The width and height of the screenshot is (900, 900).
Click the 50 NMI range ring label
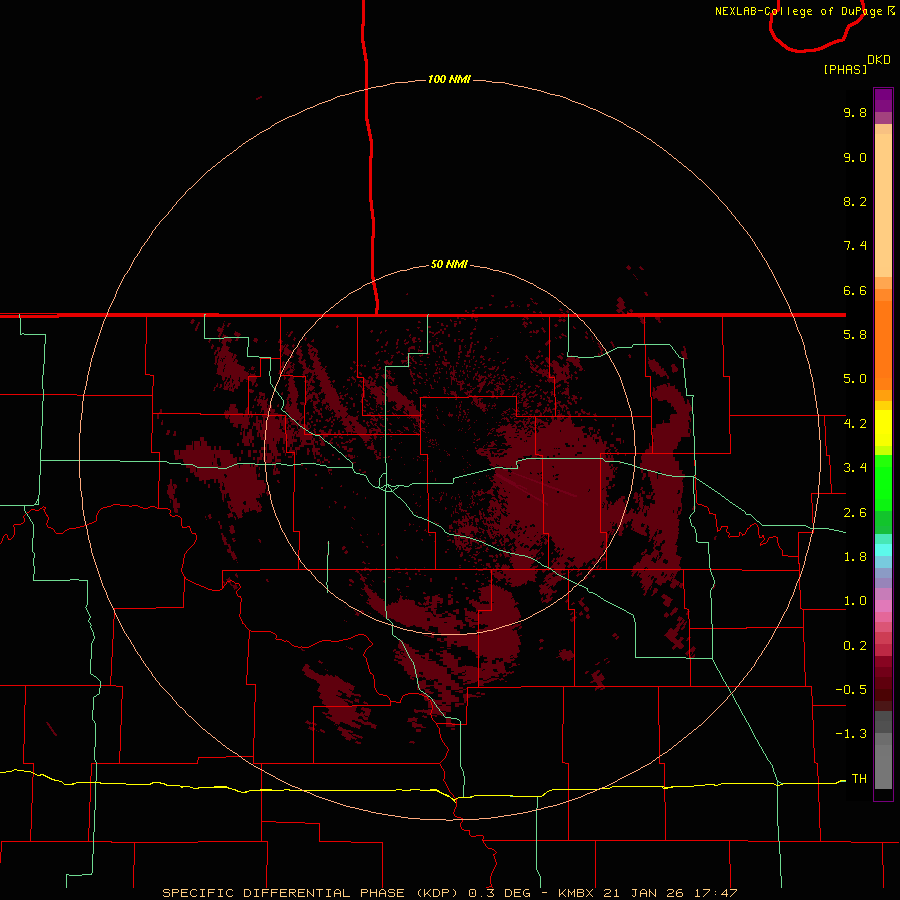coord(449,265)
